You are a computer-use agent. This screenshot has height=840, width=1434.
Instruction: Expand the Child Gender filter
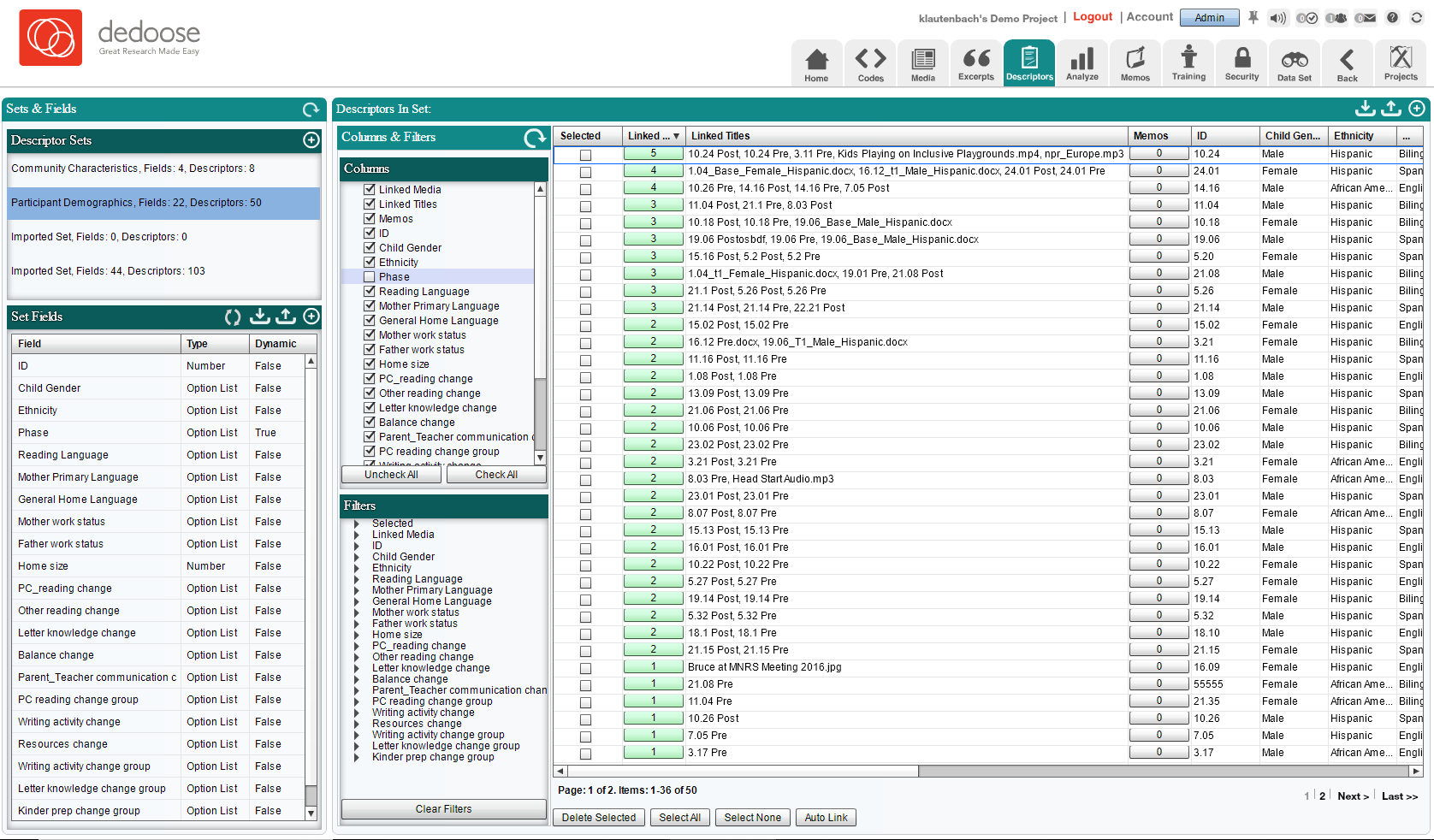(x=357, y=557)
